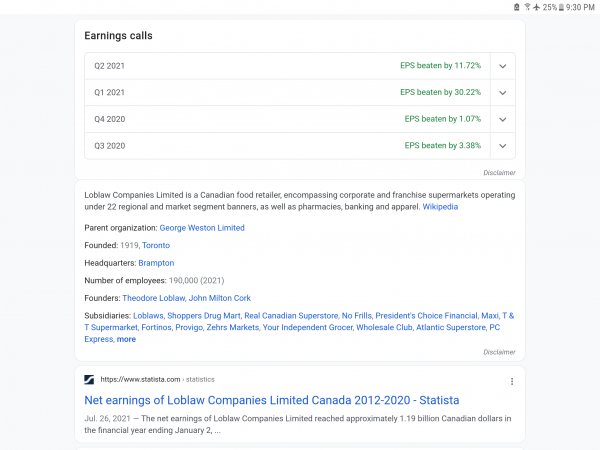Open the Wholesale Club subsidiary link
The width and height of the screenshot is (600, 450).
tap(384, 328)
